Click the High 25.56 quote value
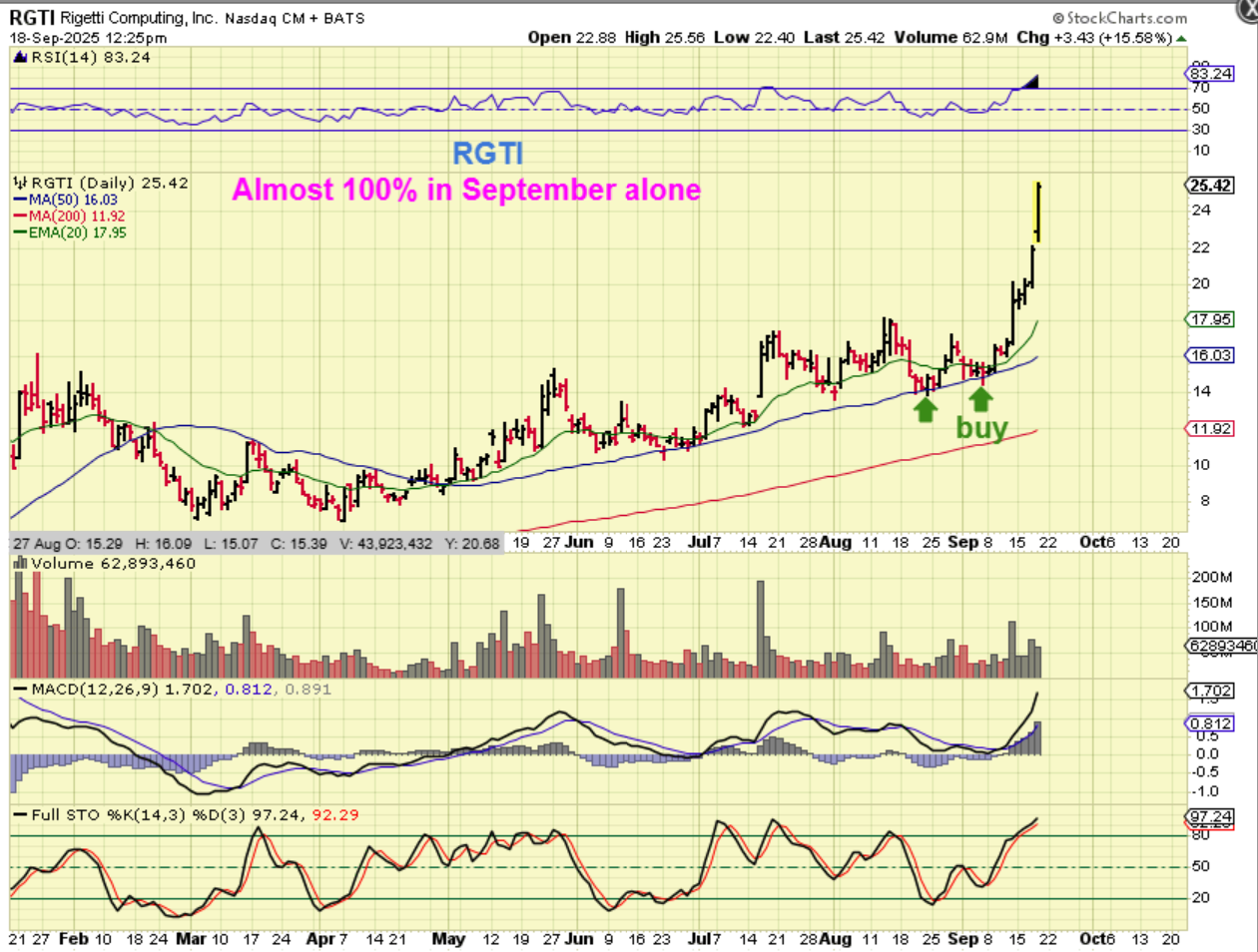1258x952 pixels. point(665,38)
